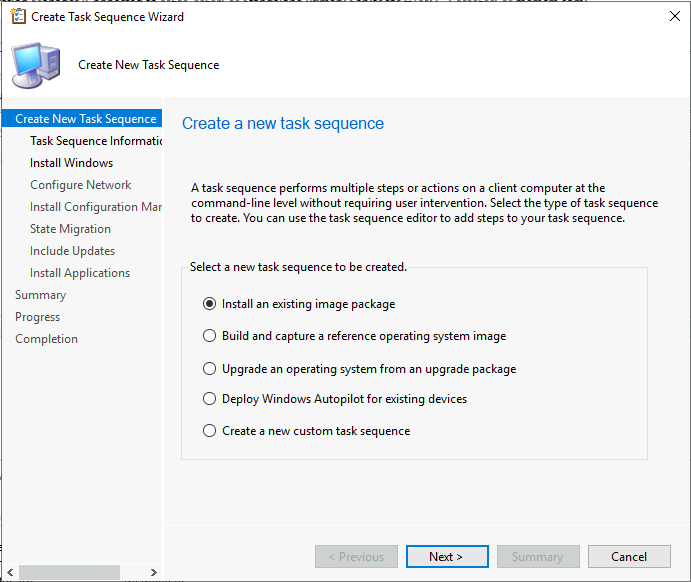The height and width of the screenshot is (582, 691).
Task: Click the 'Create a new task sequence' heading
Action: point(283,123)
